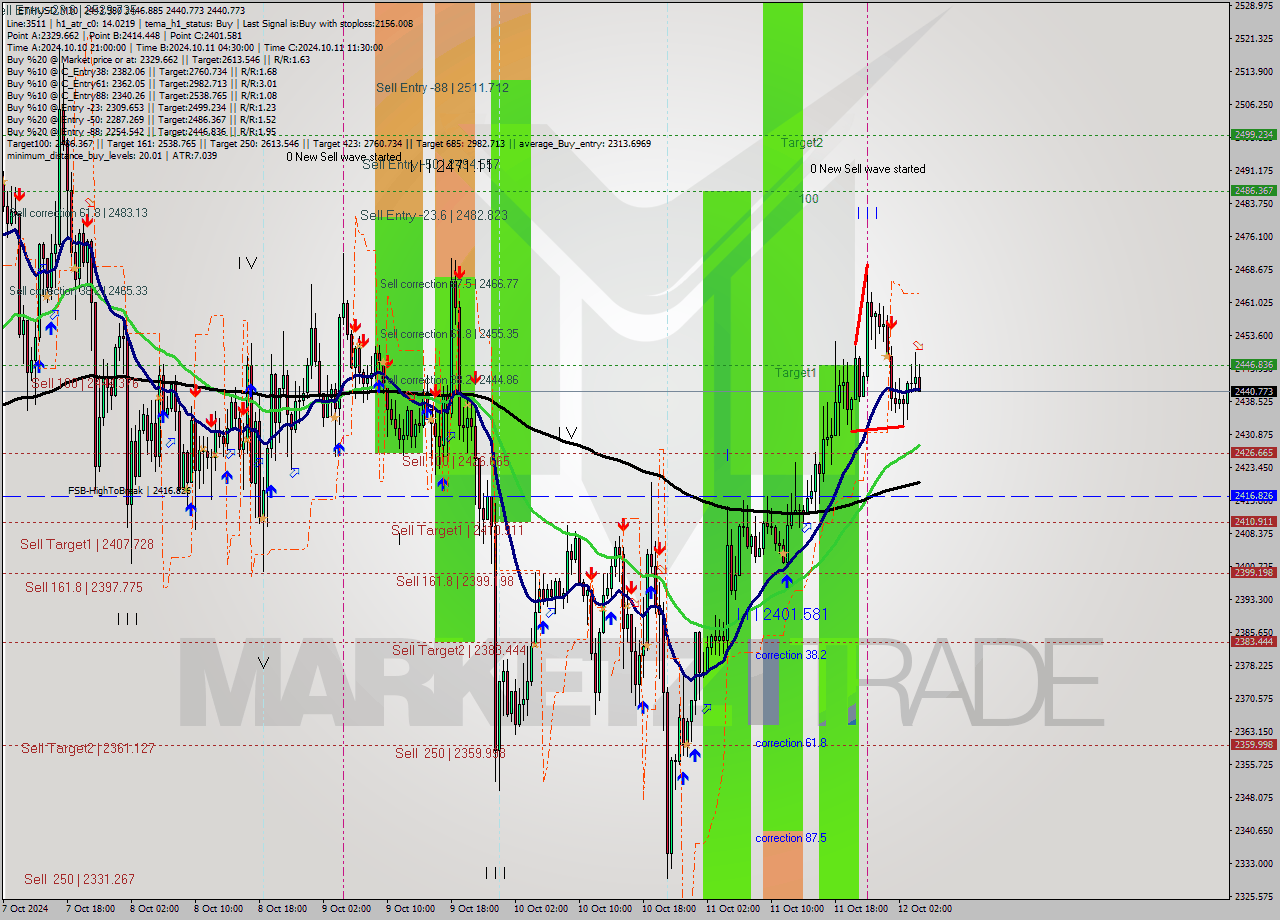Click 'Sell 161.8 | 2397.775' label
The image size is (1280, 920).
pyautogui.click(x=84, y=587)
